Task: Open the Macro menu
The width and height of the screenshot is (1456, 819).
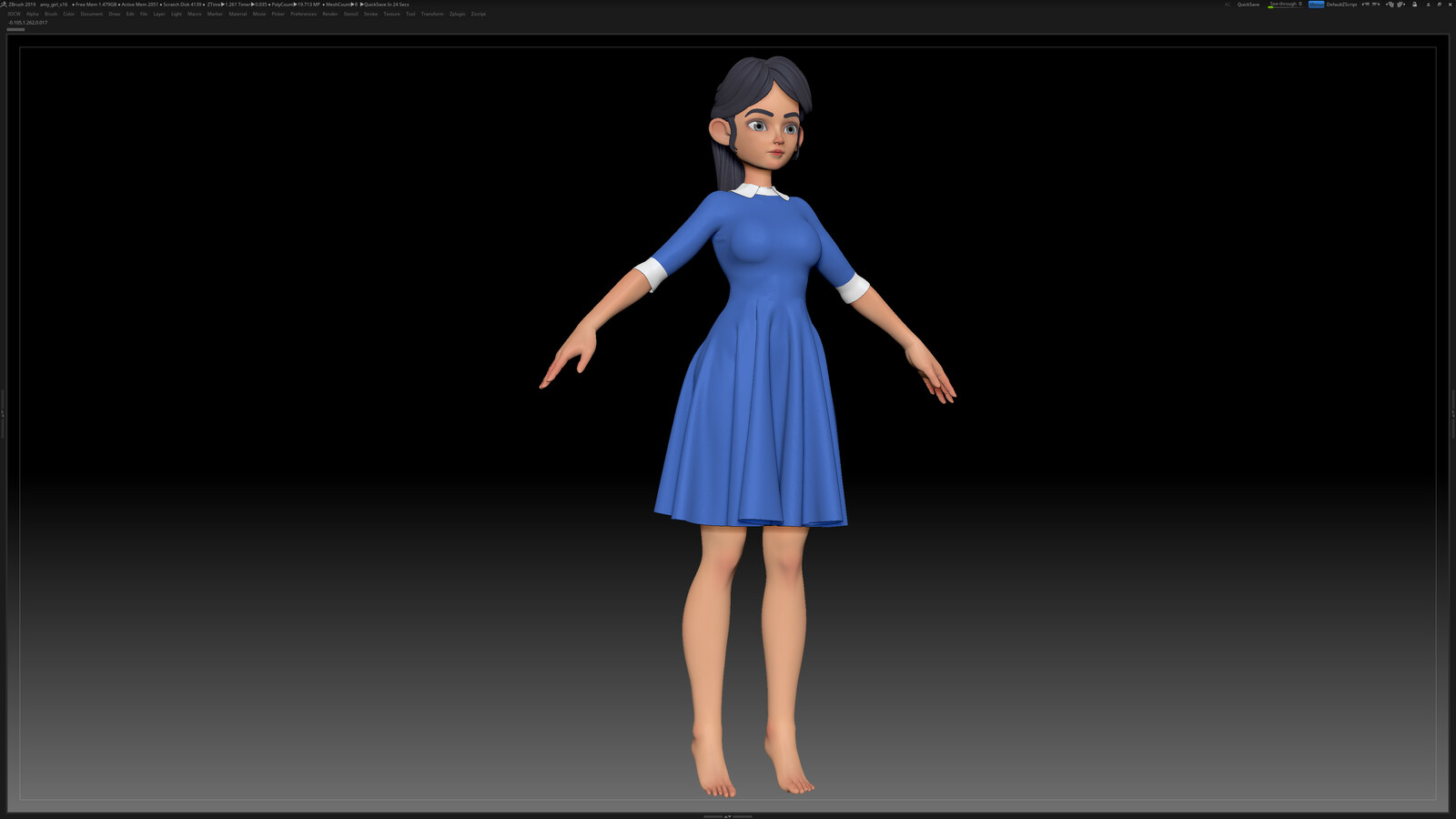Action: pos(195,14)
